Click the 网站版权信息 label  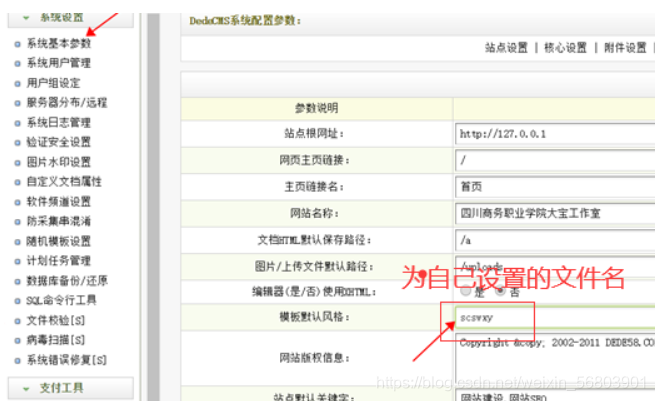(x=314, y=358)
